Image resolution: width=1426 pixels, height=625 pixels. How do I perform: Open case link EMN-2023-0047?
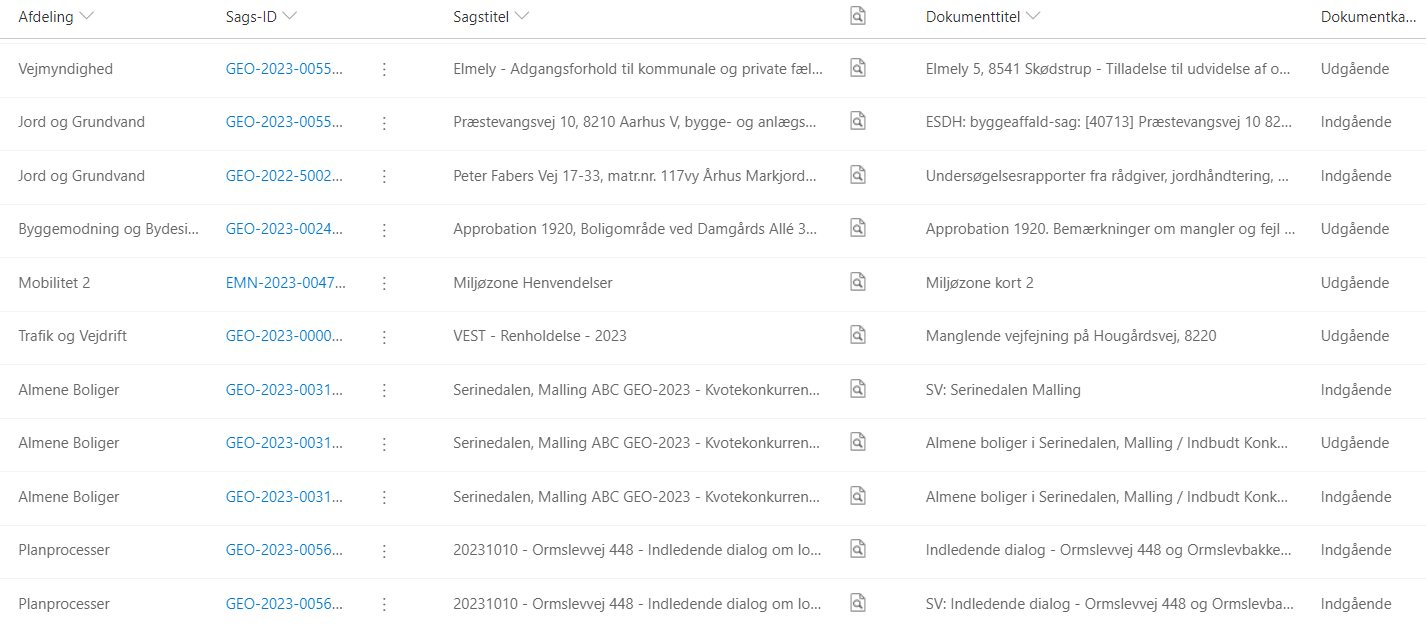(286, 283)
